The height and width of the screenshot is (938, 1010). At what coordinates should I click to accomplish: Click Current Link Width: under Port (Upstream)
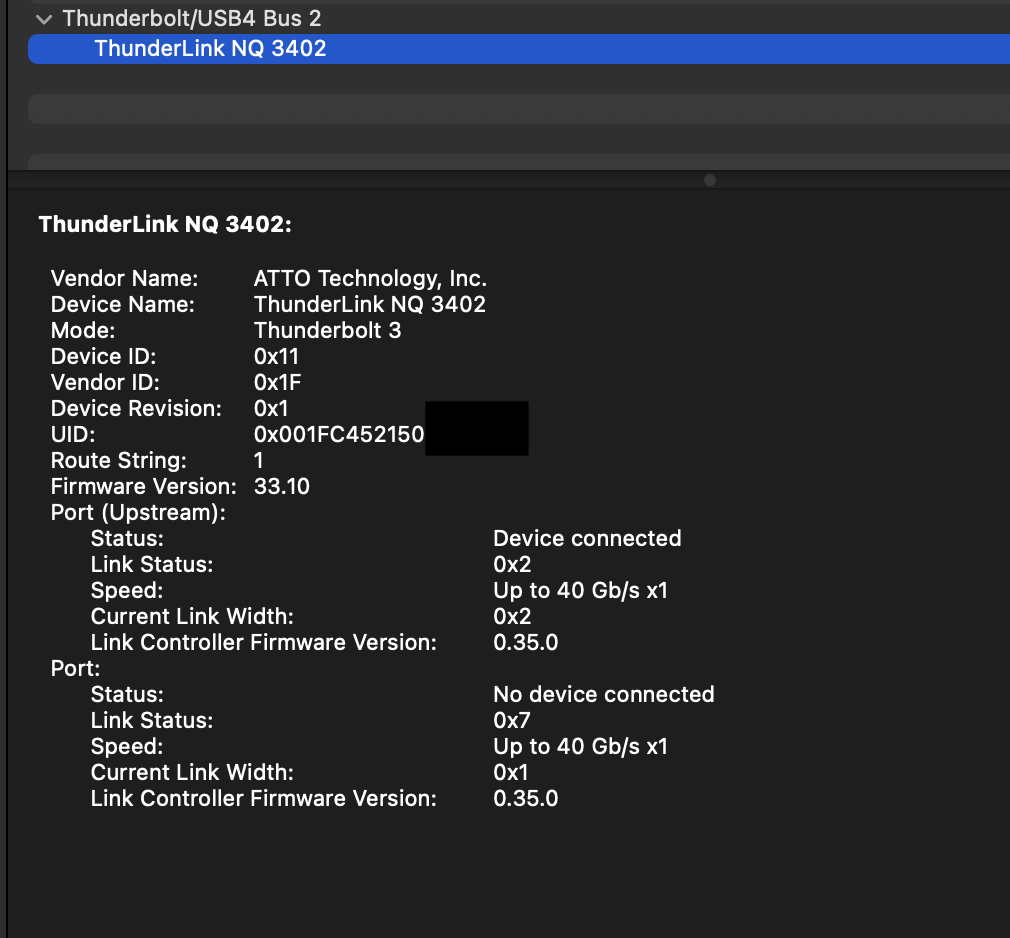coord(192,617)
